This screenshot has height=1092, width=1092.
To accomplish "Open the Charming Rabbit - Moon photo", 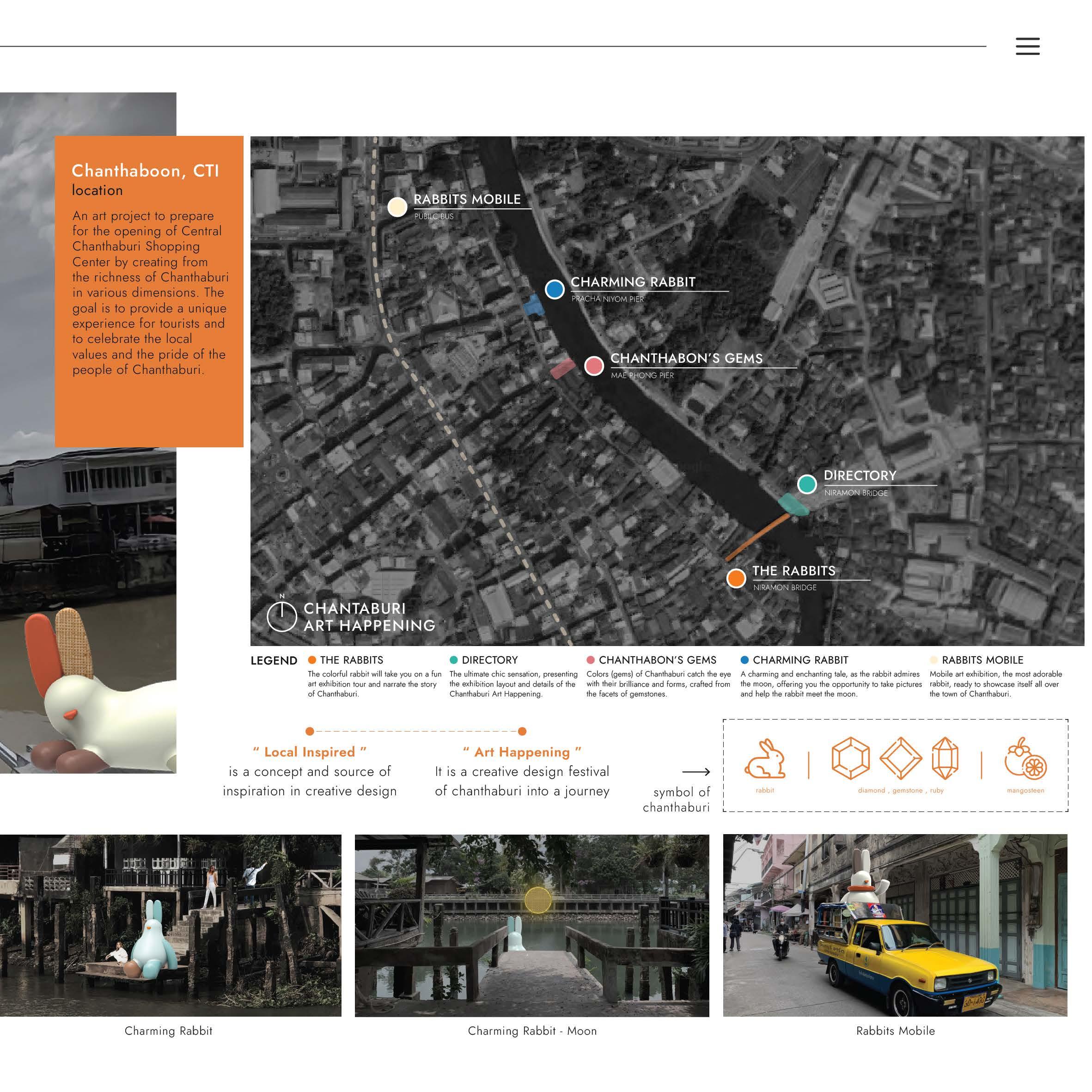I will [531, 925].
